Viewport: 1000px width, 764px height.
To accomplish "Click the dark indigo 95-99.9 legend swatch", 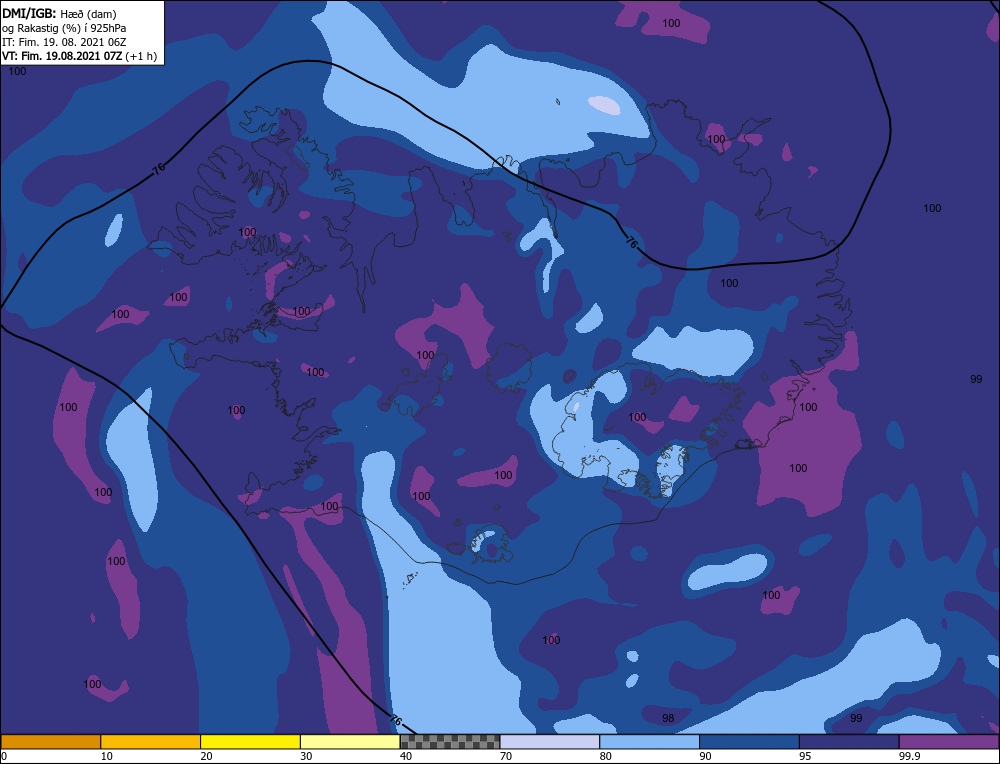I will pos(849,741).
